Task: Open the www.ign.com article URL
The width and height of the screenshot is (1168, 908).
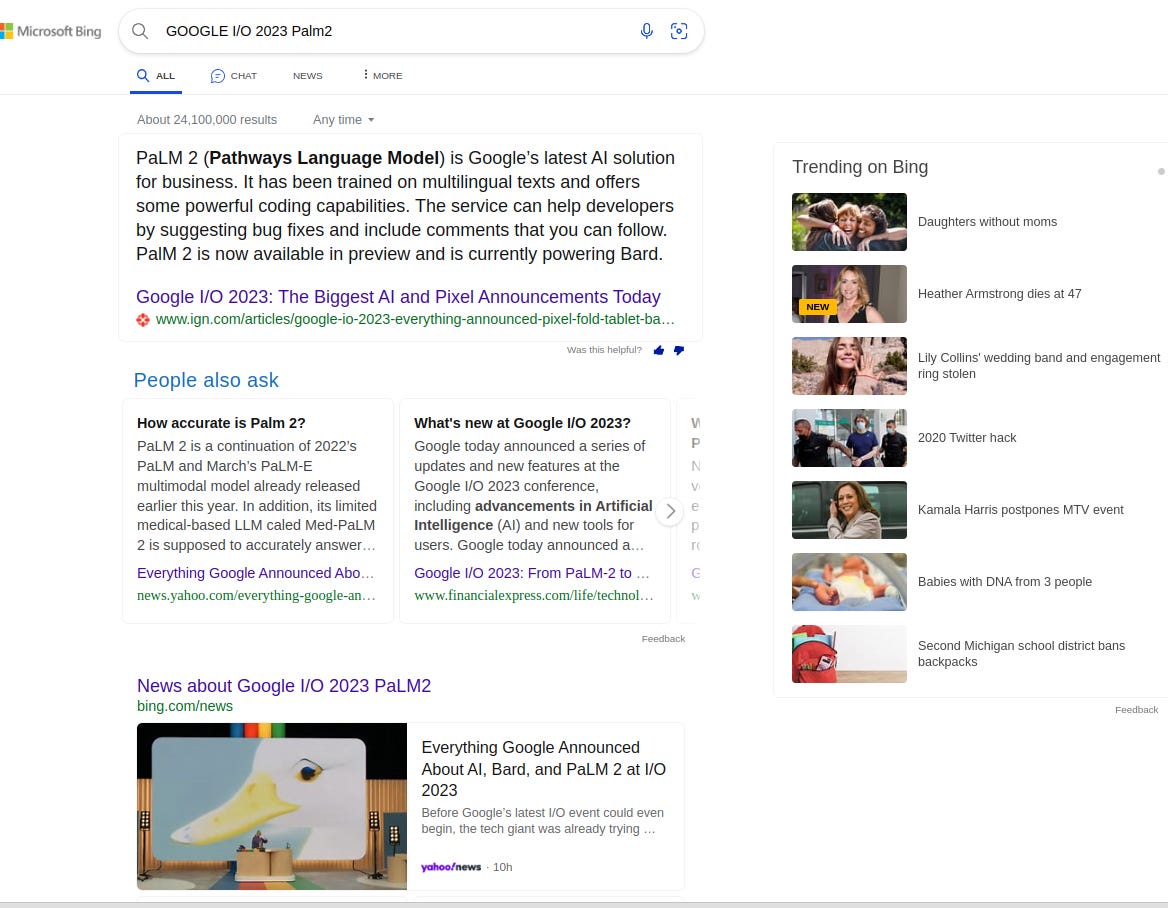Action: 415,320
